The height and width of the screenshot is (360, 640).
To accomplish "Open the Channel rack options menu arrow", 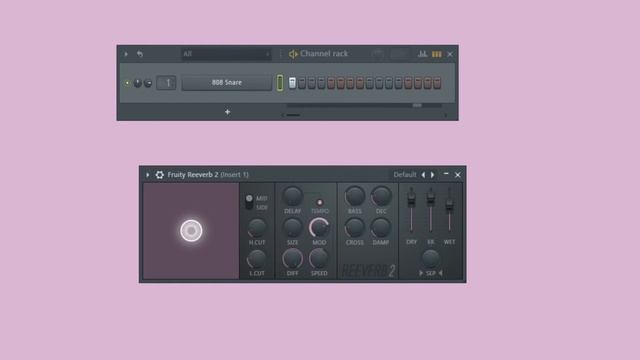I will pos(126,54).
